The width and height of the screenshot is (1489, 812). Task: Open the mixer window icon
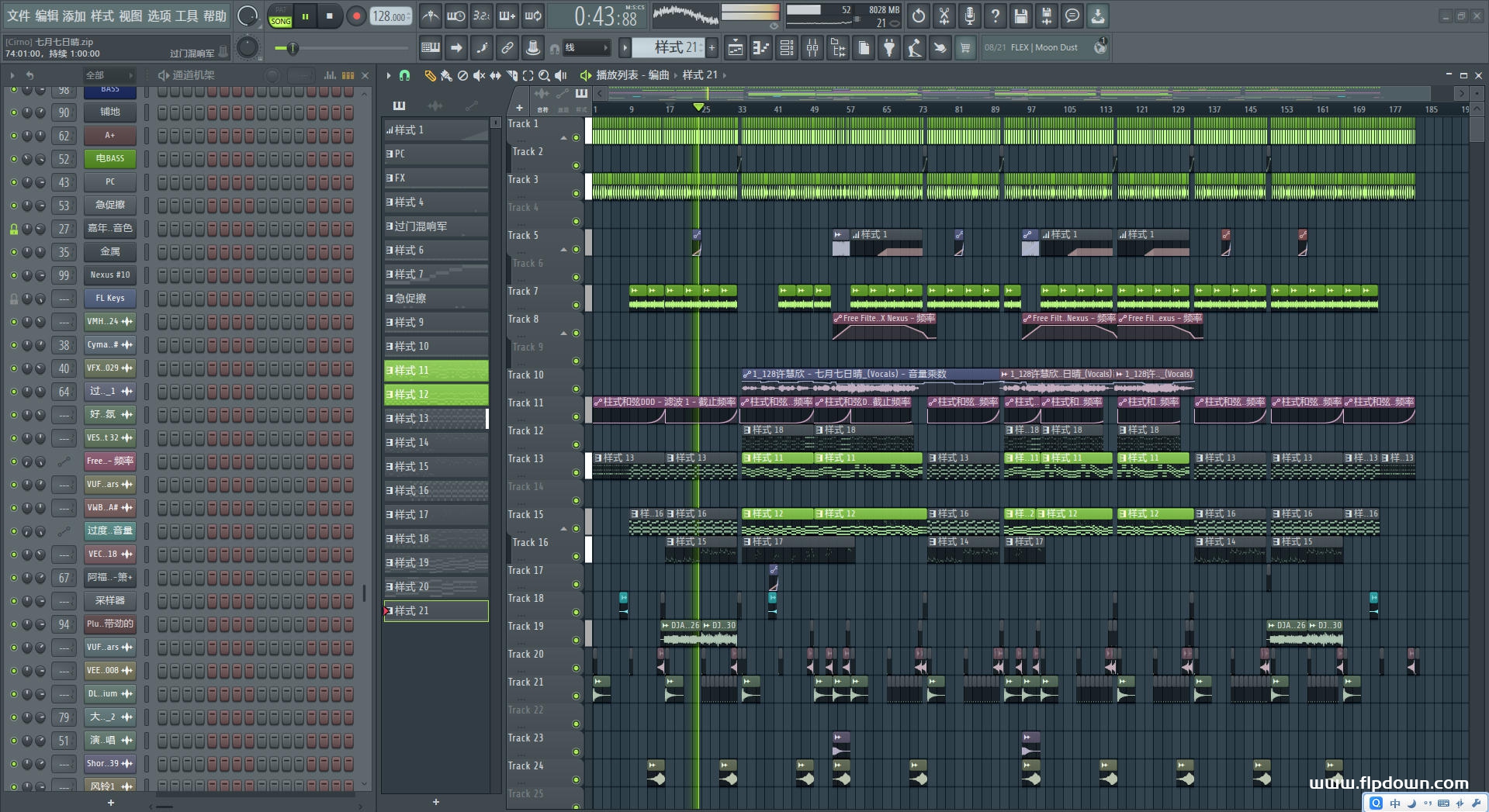pos(812,48)
